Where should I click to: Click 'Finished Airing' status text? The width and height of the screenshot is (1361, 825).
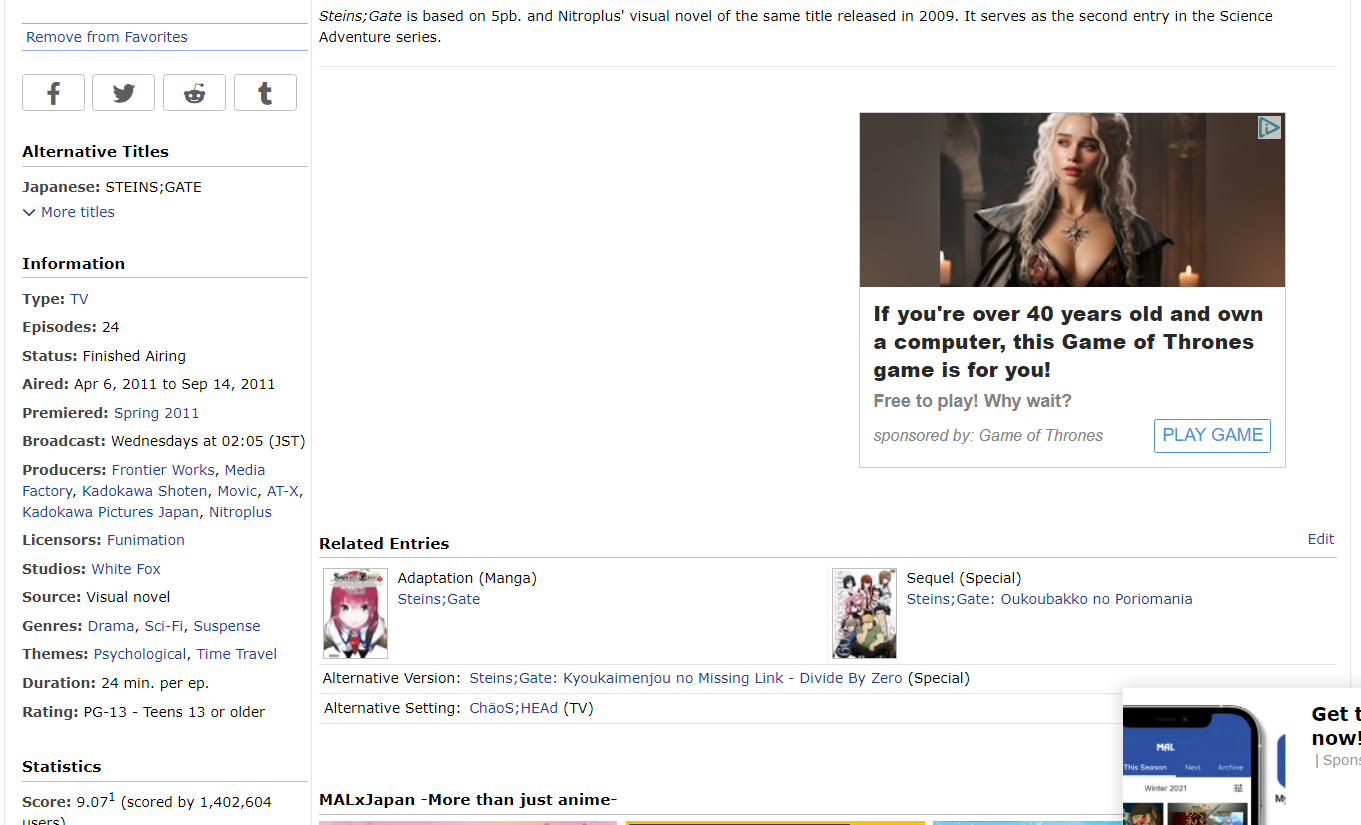coord(134,356)
